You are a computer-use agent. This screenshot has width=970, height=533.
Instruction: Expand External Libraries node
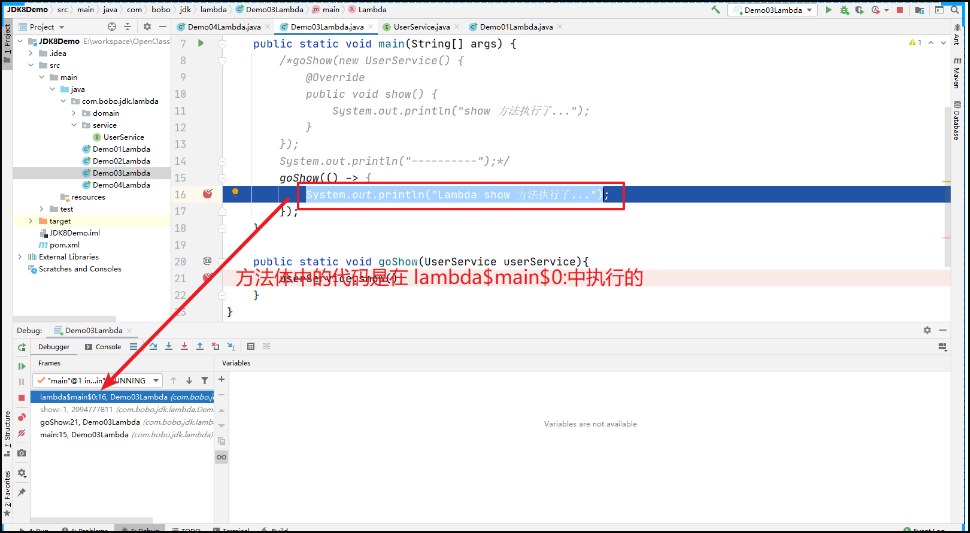point(20,257)
